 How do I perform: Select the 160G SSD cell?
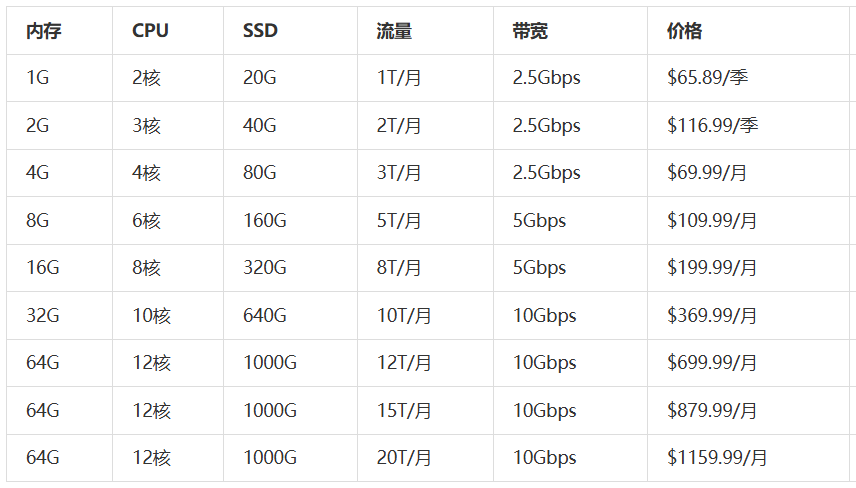265,221
